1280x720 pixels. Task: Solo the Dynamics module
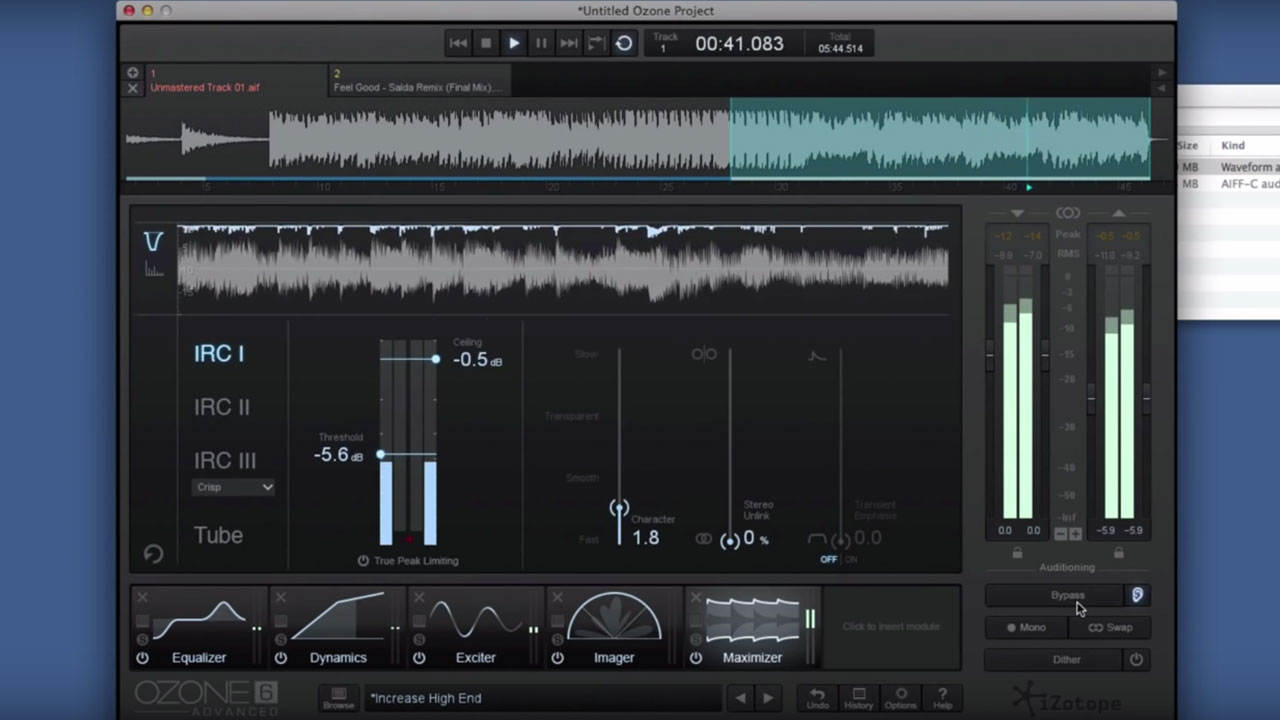[x=280, y=639]
